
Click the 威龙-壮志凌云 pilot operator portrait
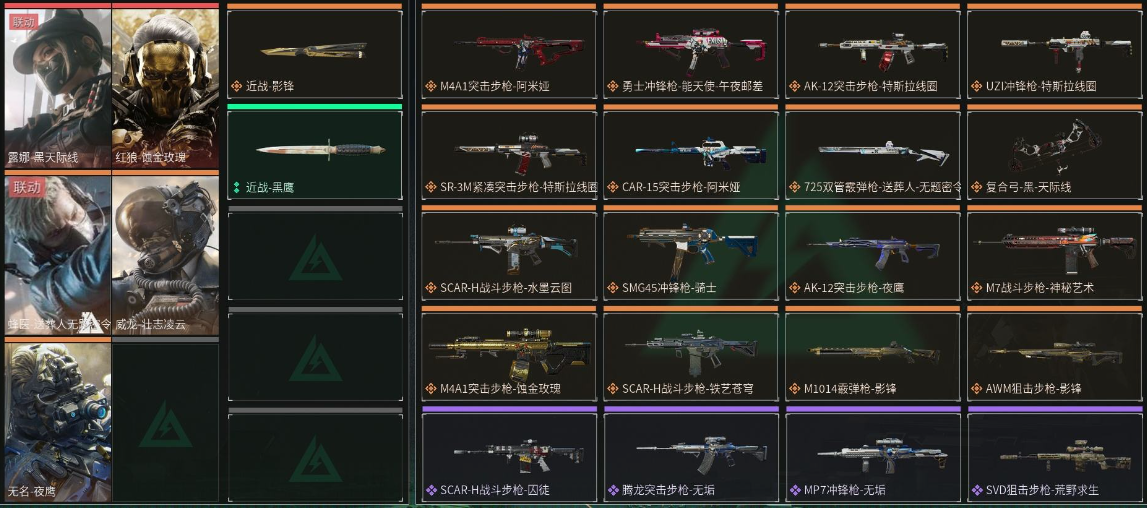(x=165, y=253)
